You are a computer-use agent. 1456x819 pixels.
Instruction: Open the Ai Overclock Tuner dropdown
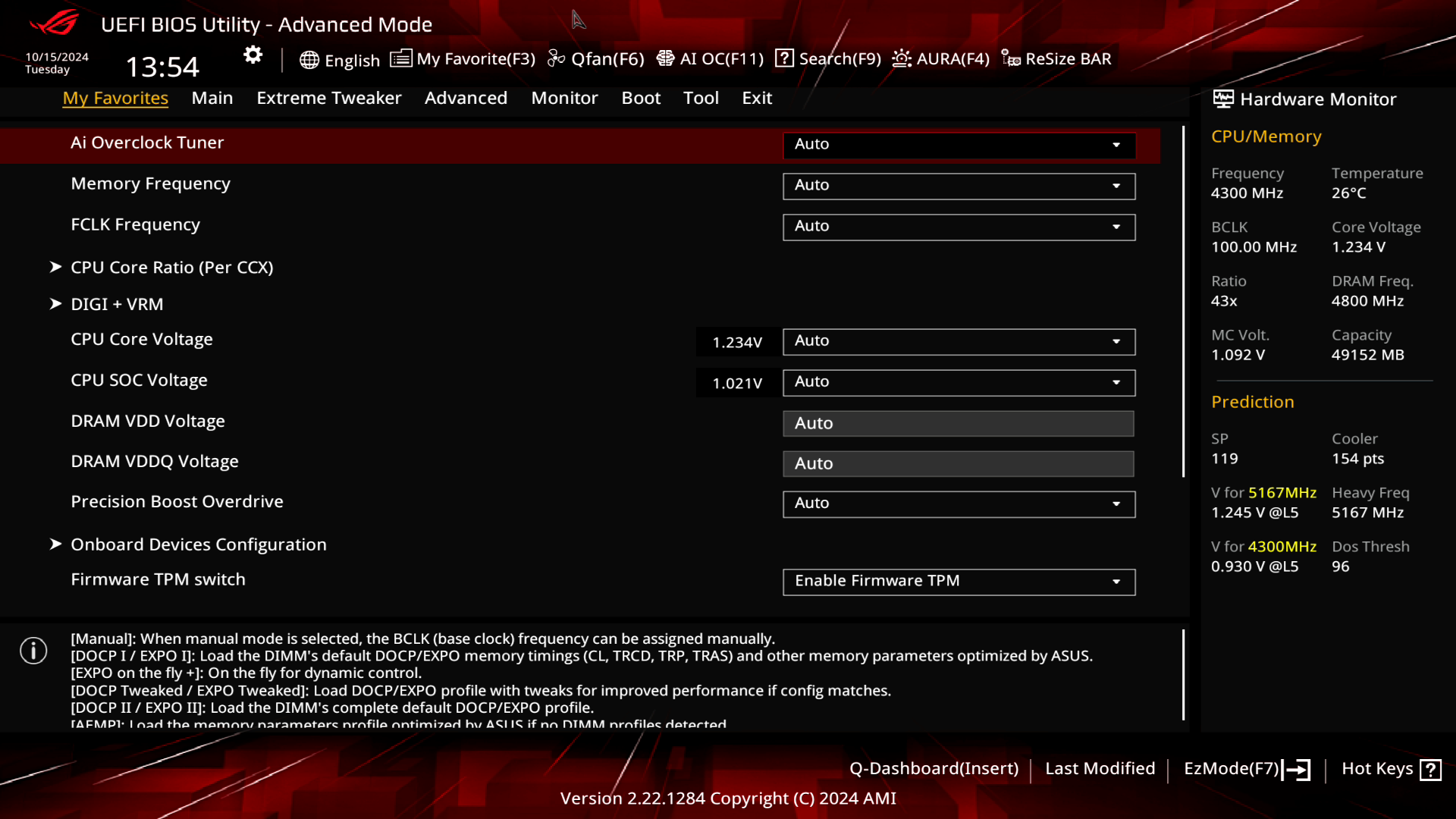(x=959, y=145)
